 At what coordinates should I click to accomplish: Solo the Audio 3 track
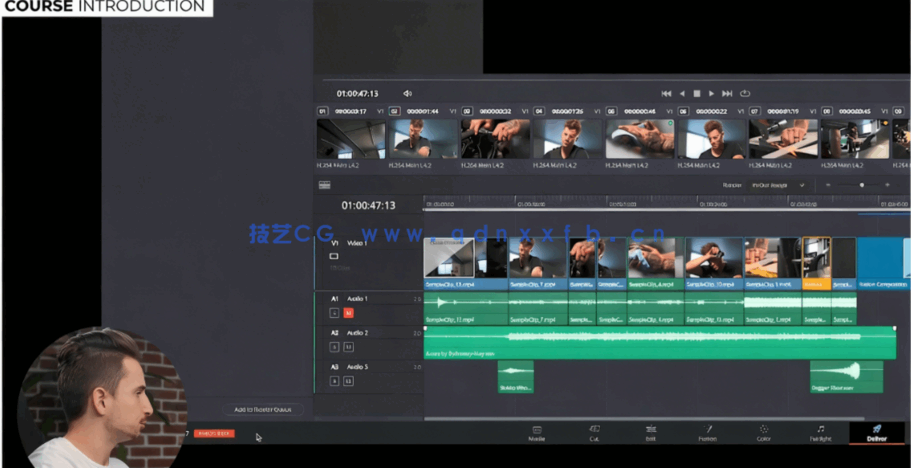[334, 381]
